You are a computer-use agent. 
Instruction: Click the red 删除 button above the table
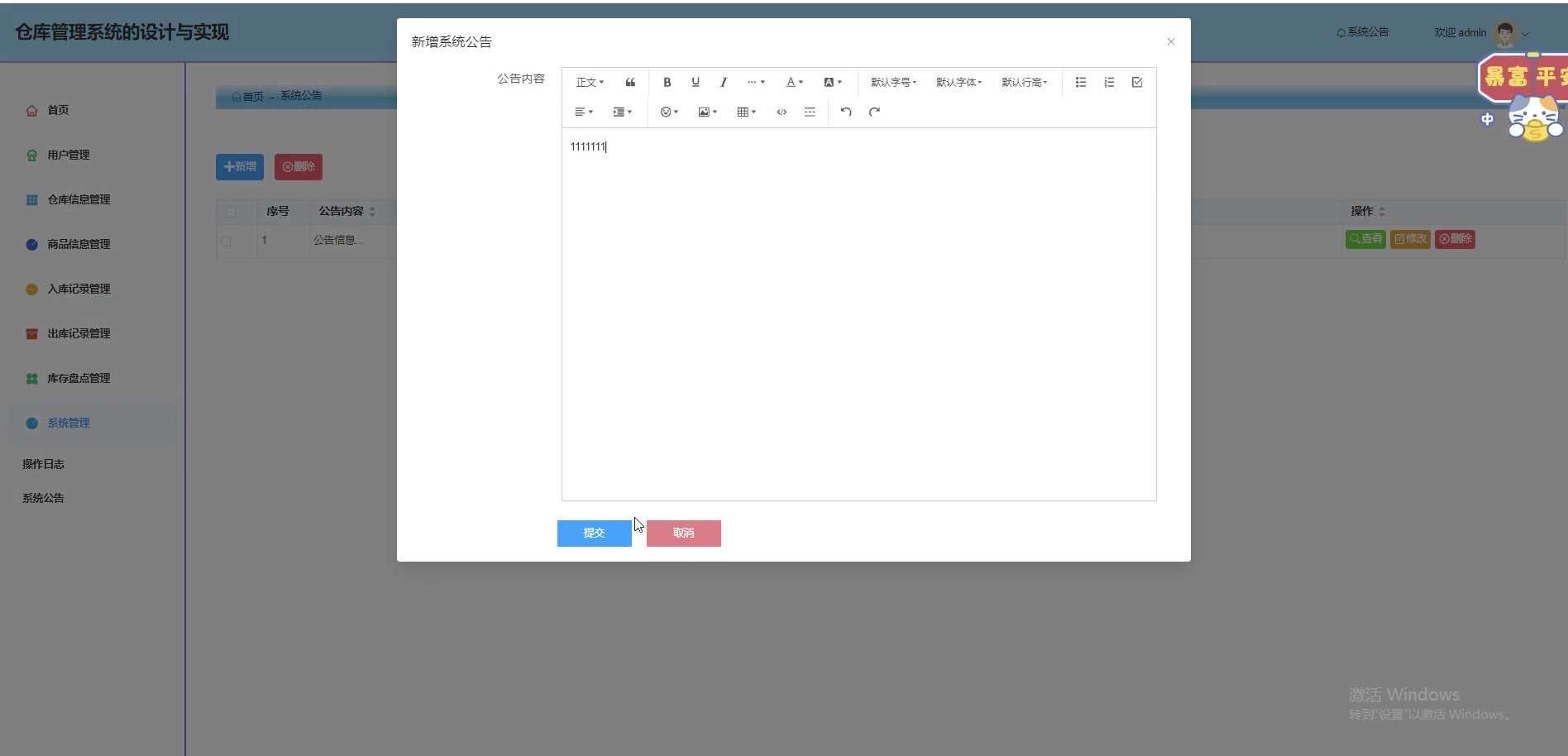pos(299,167)
